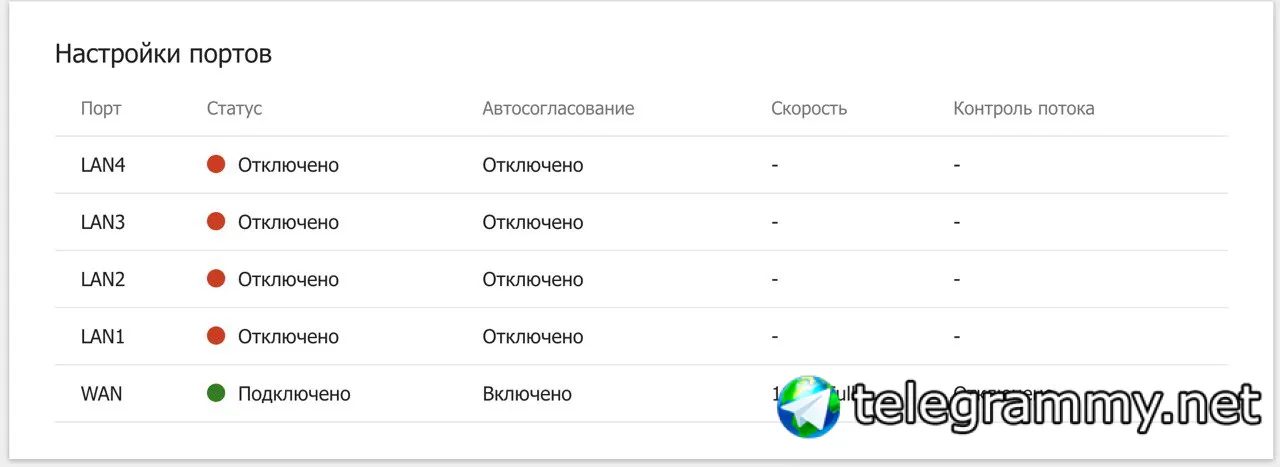Click the Статус column header

pos(234,108)
